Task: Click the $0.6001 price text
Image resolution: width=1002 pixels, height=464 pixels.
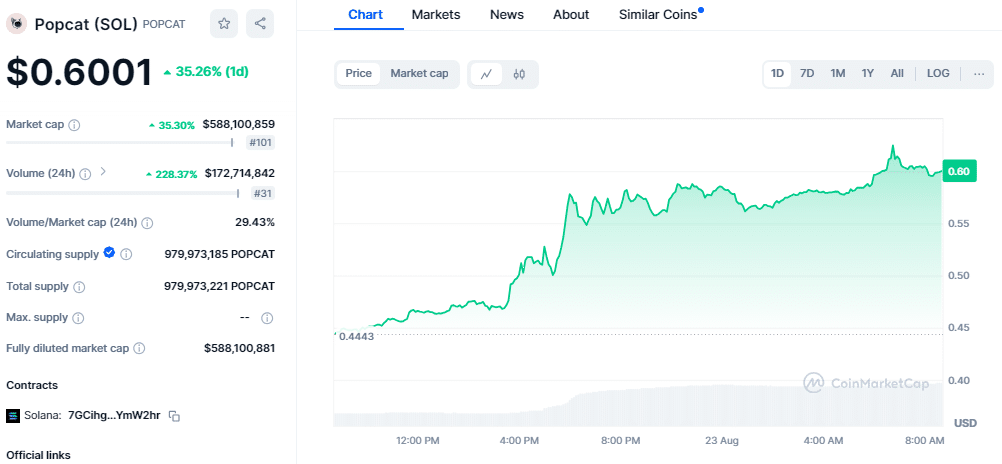Action: point(79,72)
